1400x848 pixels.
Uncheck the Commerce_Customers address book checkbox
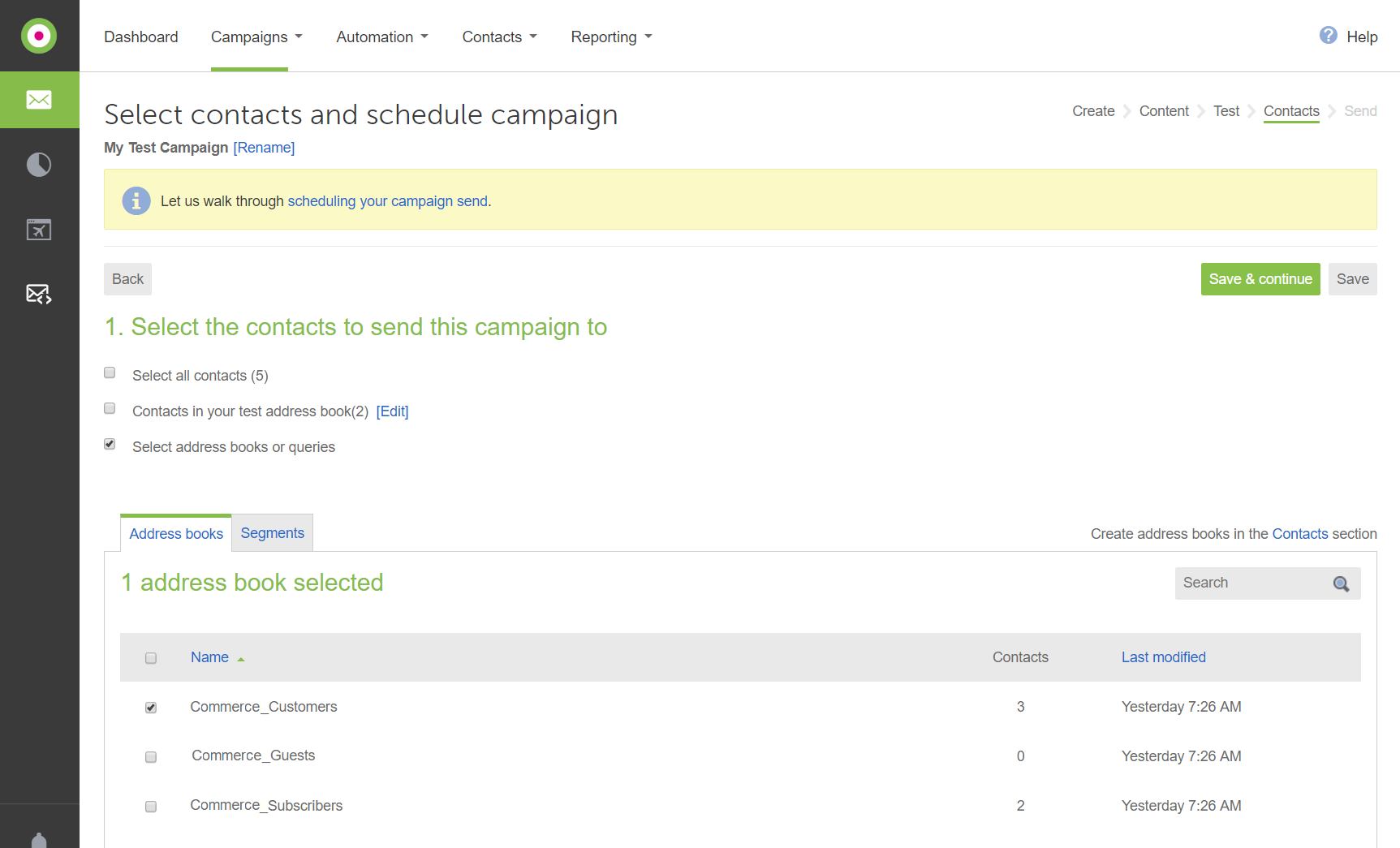[151, 708]
